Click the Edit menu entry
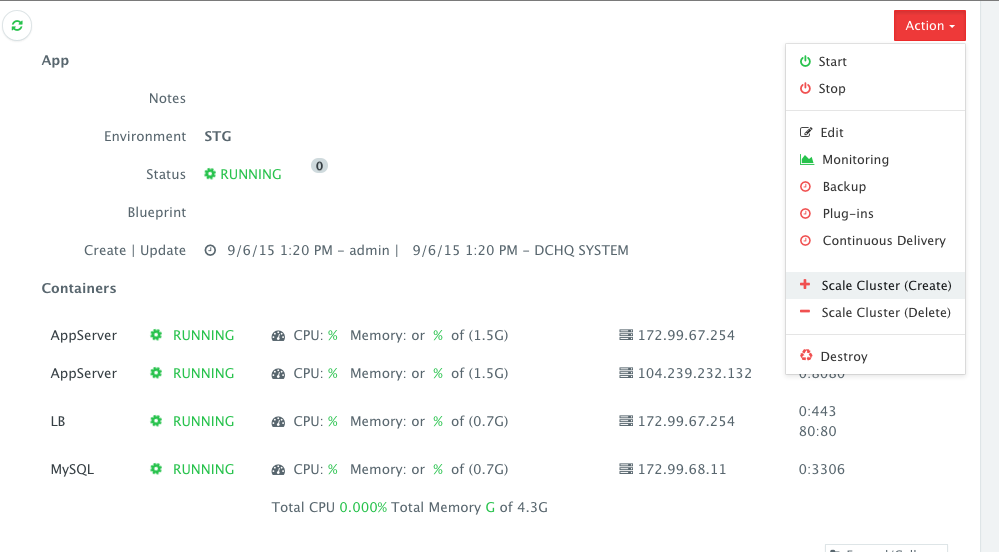999x552 pixels. click(831, 133)
